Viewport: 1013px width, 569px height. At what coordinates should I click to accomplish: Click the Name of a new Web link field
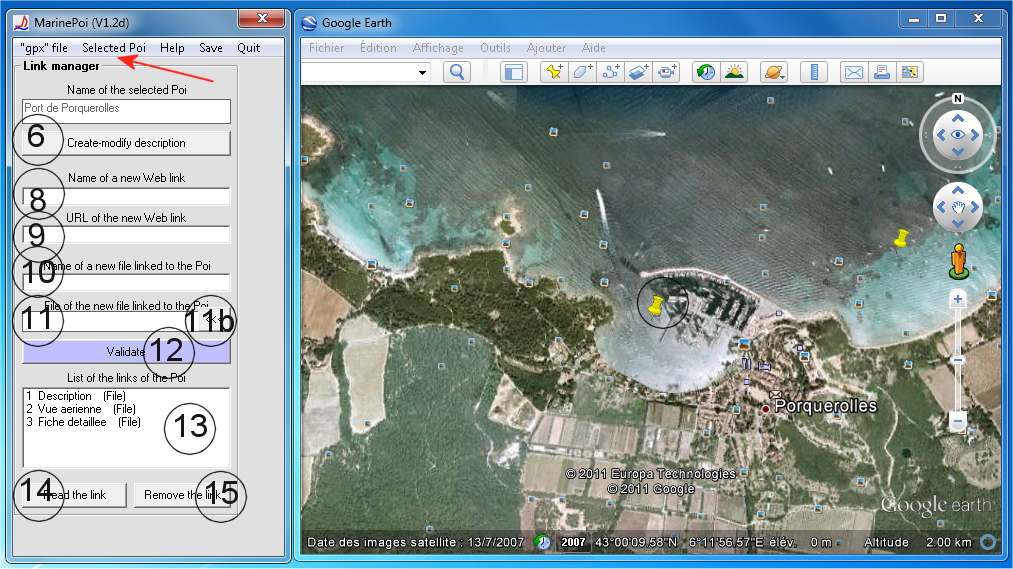point(126,197)
